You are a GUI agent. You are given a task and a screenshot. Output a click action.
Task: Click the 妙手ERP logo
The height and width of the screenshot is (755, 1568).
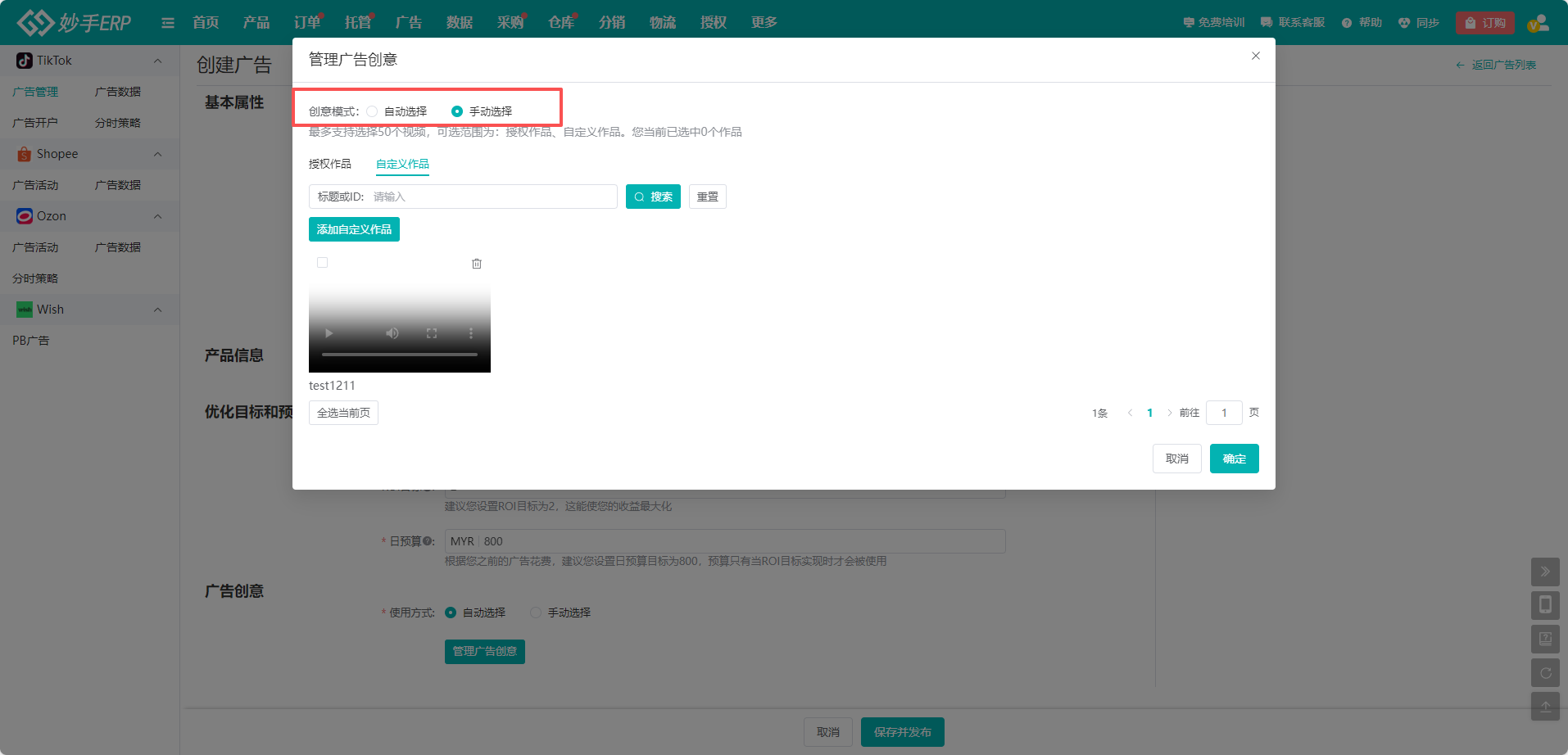tap(74, 22)
